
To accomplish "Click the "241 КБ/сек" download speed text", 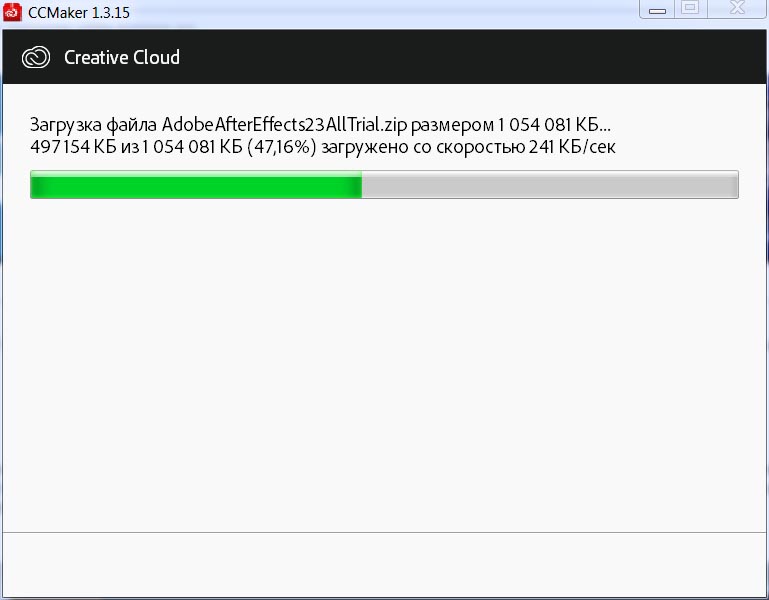I will [x=572, y=147].
